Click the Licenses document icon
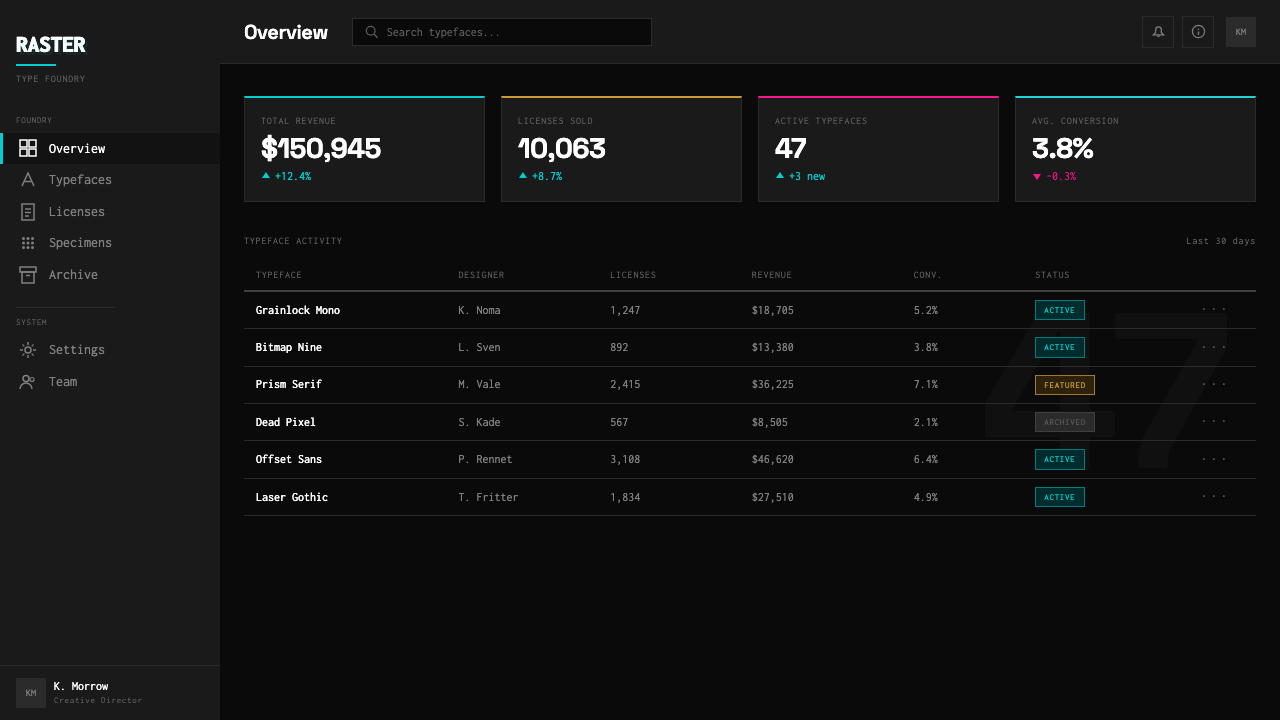 tap(28, 212)
